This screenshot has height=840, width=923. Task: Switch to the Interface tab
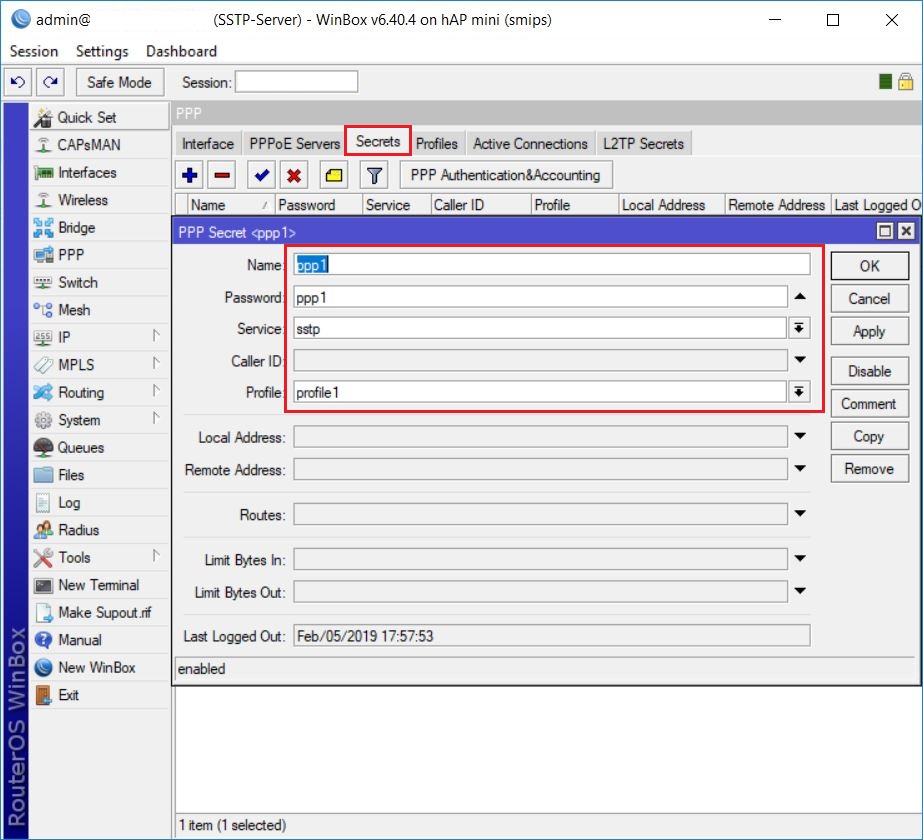pyautogui.click(x=208, y=144)
